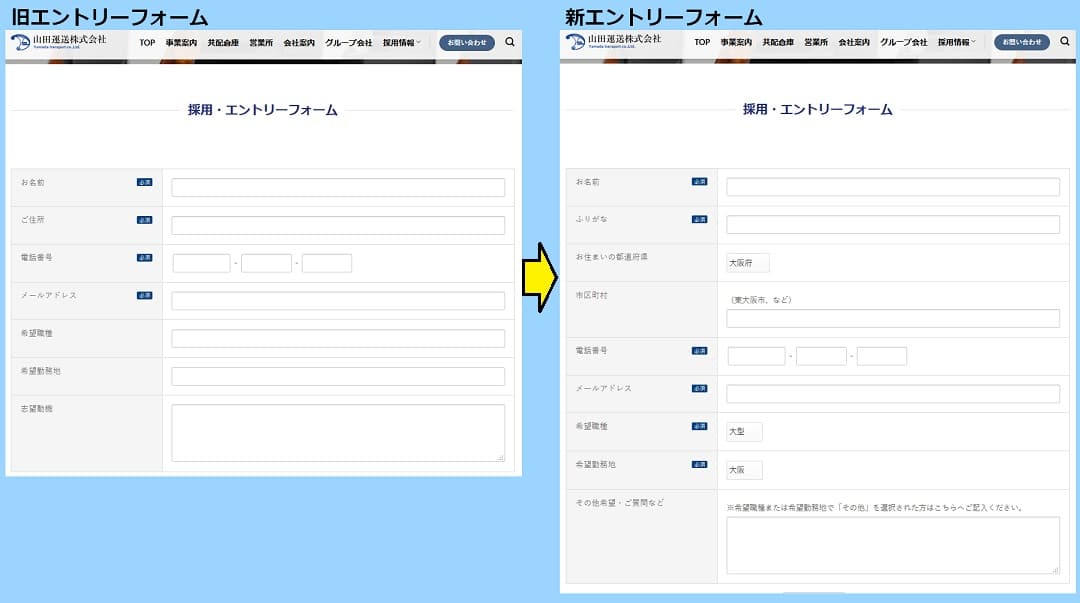Open the 希望職種 dropdown showing 大型

pos(744,432)
